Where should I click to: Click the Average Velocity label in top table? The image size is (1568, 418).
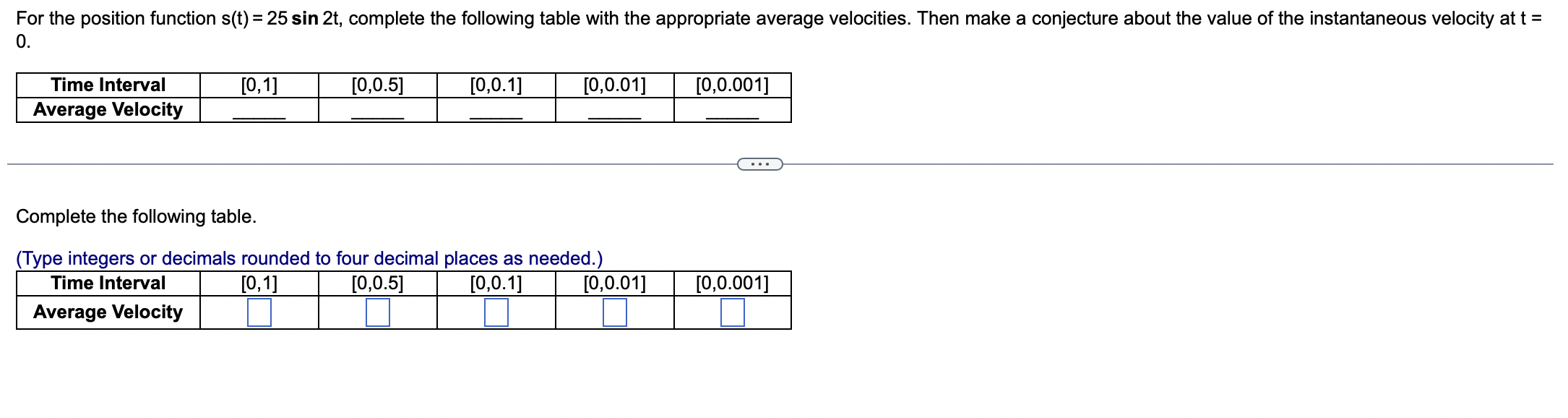[107, 111]
